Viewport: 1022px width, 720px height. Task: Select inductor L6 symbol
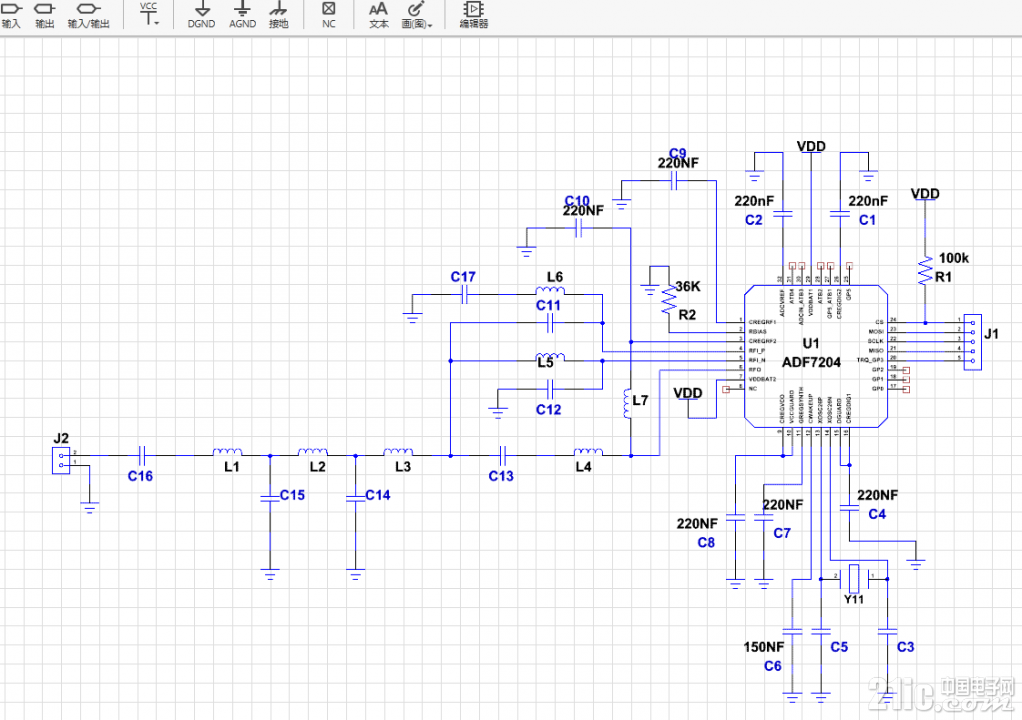(550, 291)
